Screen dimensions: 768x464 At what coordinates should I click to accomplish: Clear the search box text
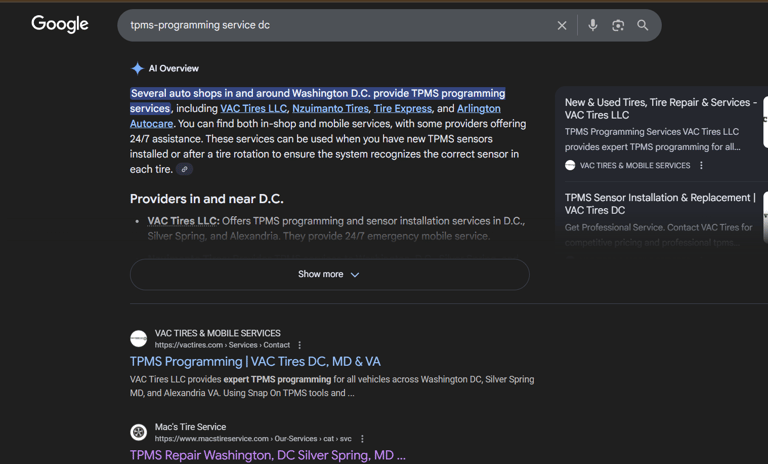[562, 25]
